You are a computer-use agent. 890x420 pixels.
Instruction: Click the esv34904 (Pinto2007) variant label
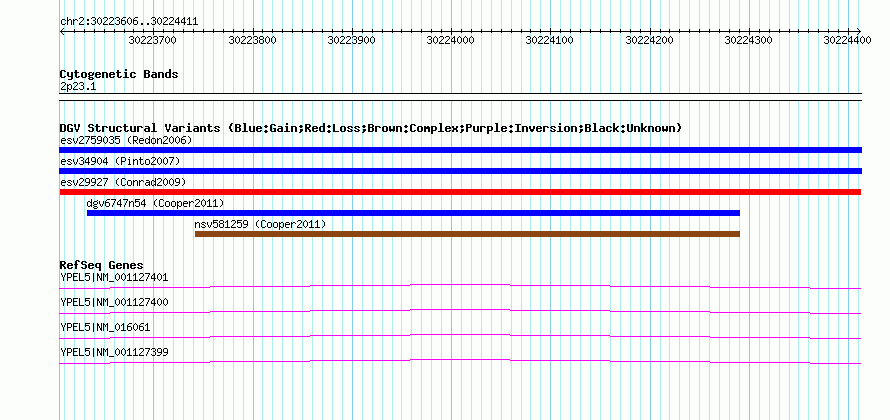(x=120, y=161)
